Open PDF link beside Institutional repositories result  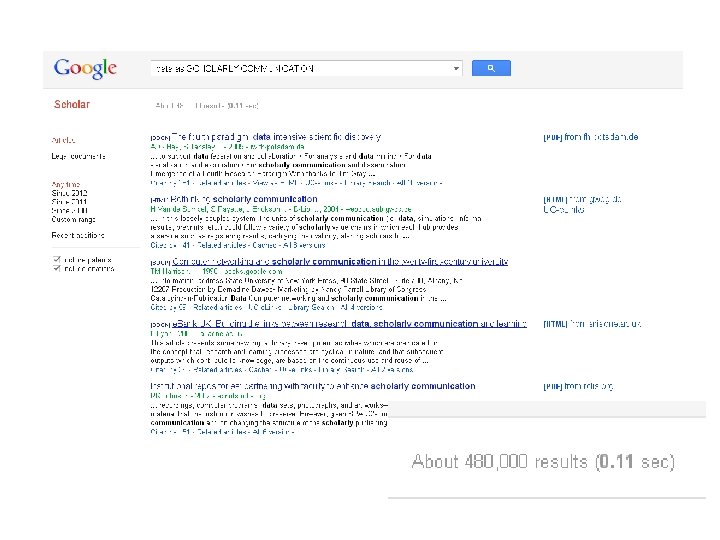578,386
